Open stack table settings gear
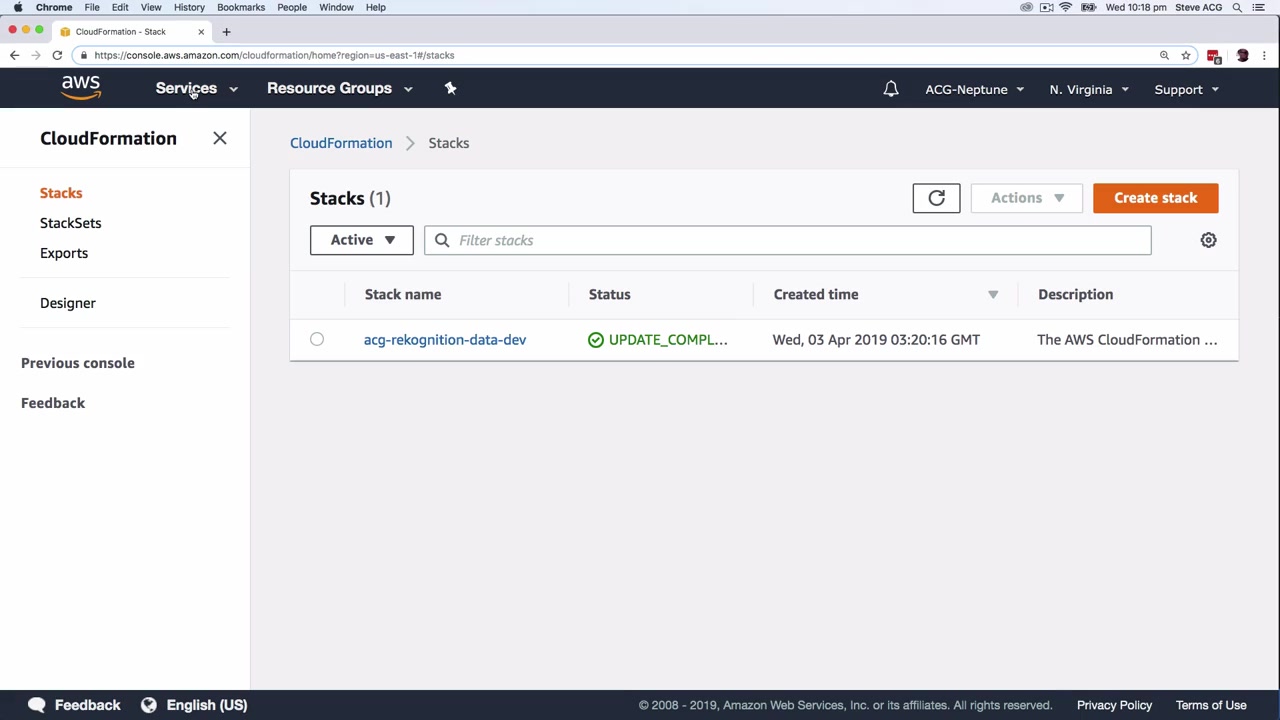 pos(1208,240)
